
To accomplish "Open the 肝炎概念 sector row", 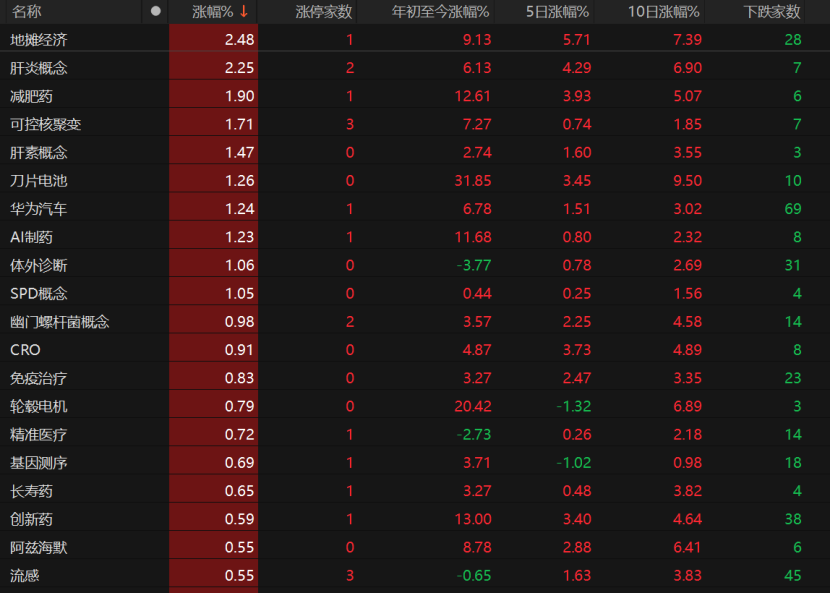I will coord(415,68).
